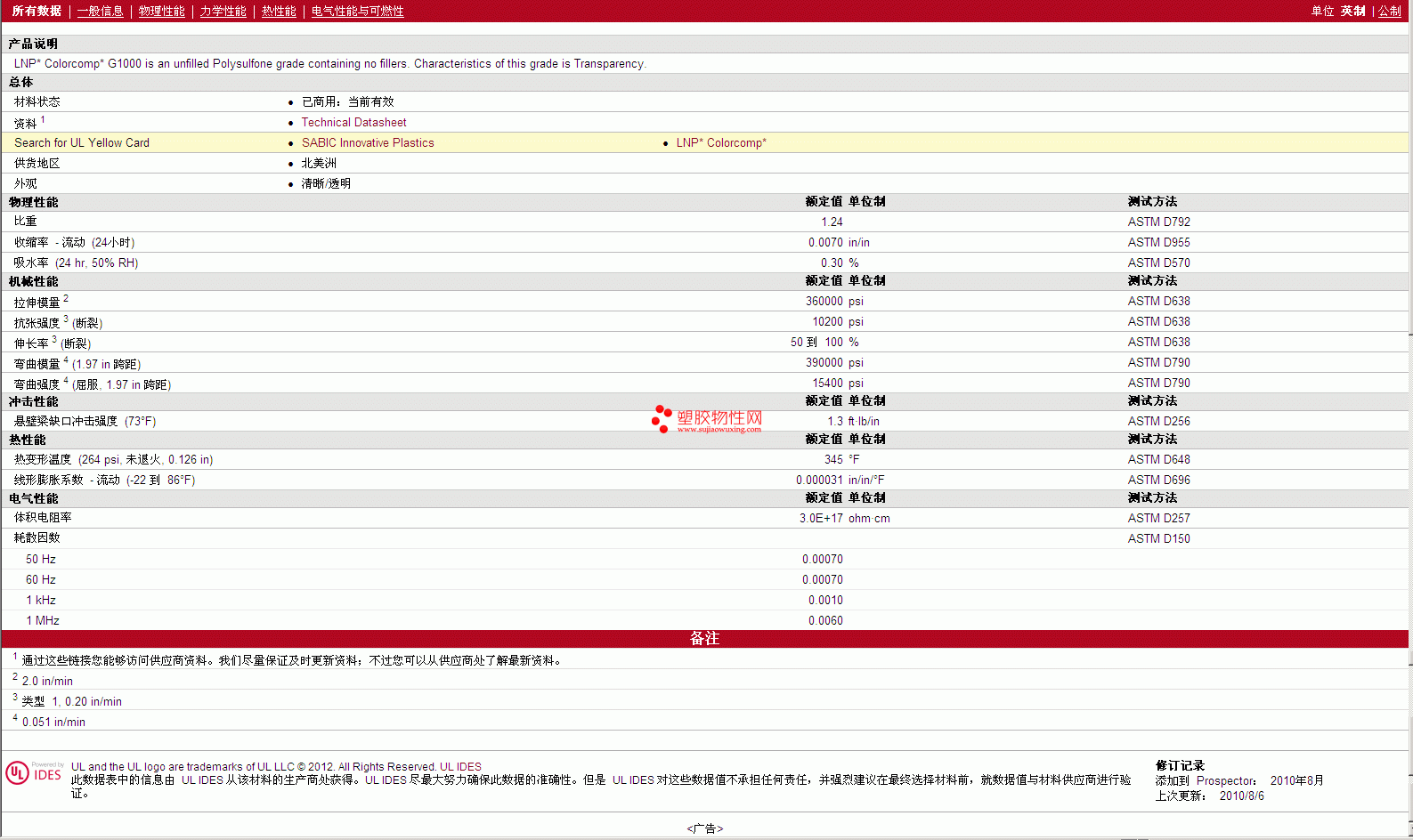This screenshot has width=1413, height=840.
Task: Click 线形膨胀系数 value 0.000031
Action: pos(819,480)
